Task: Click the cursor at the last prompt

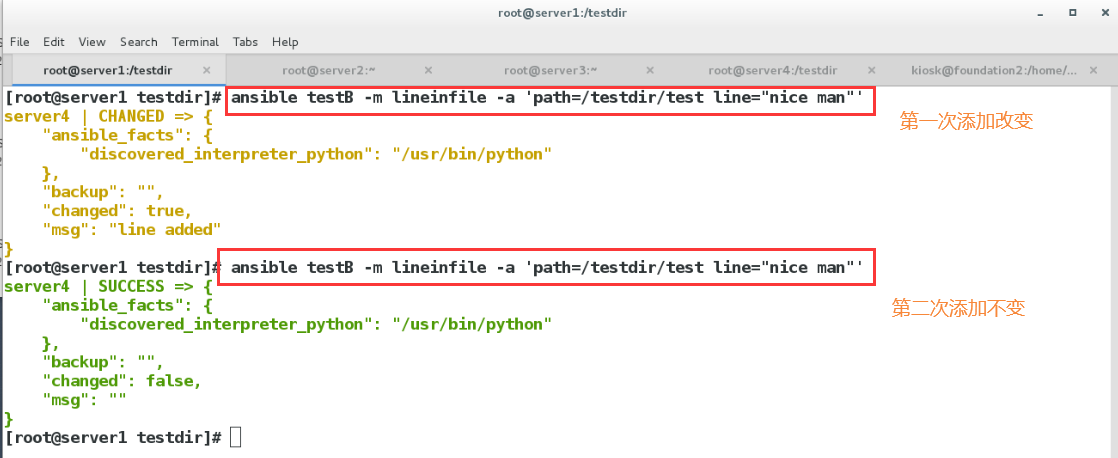Action: point(236,437)
